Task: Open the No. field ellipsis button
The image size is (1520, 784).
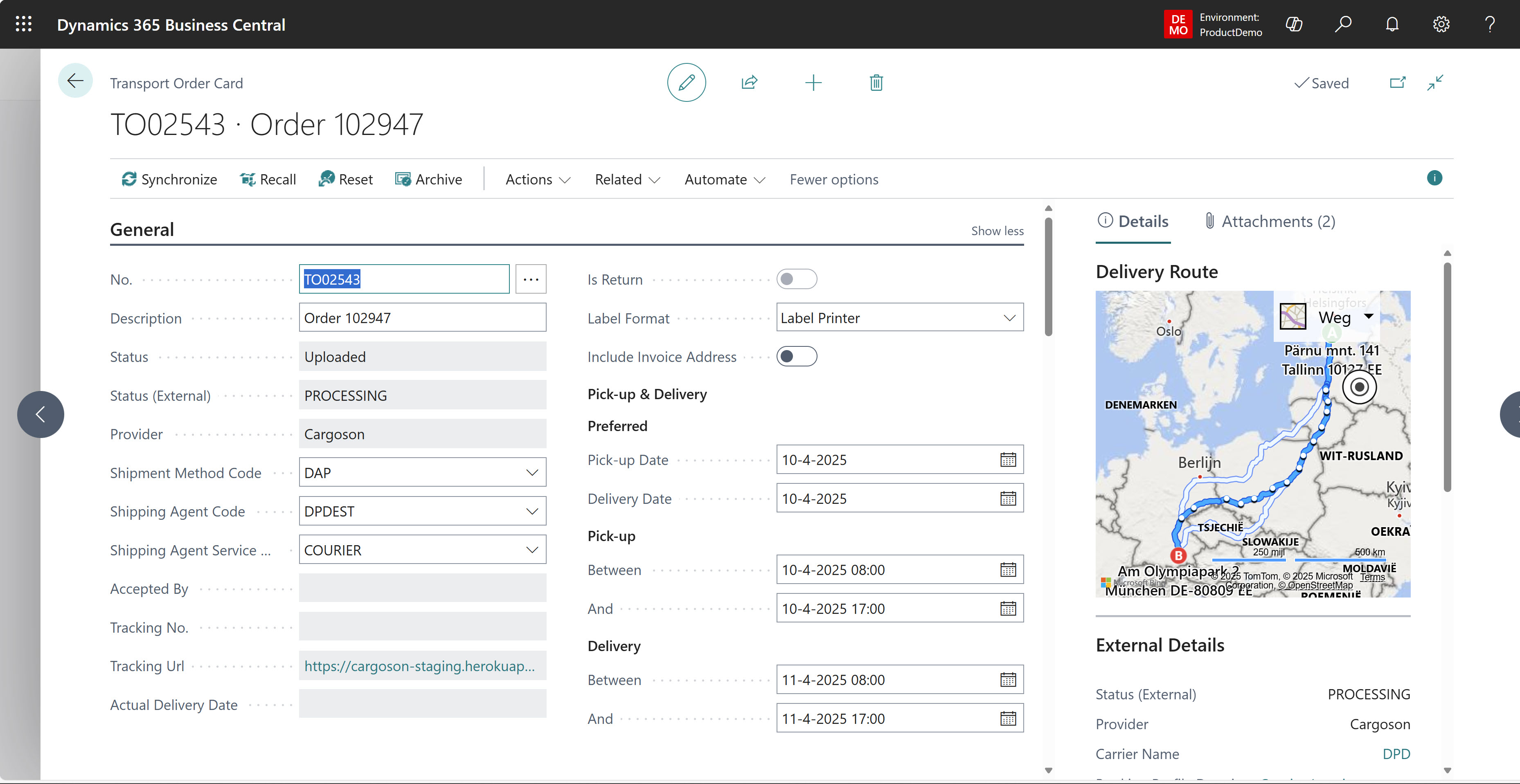Action: (x=531, y=279)
